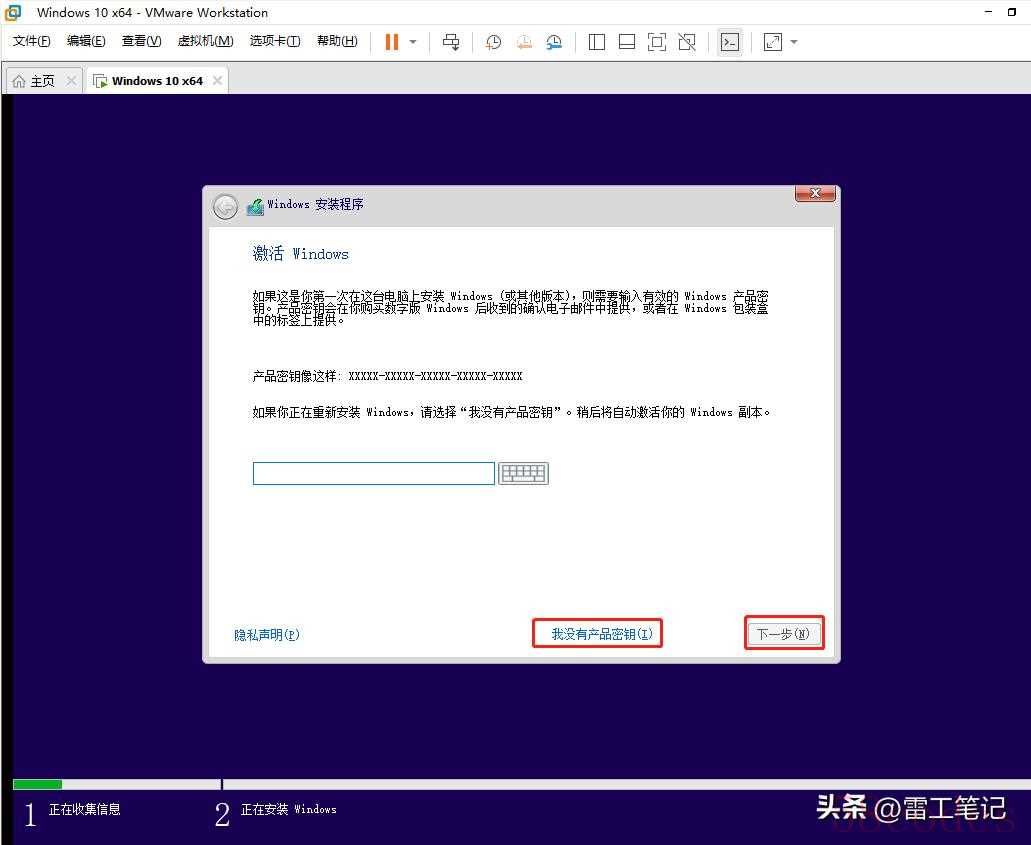Open the dropdown arrow beside the pause icon

click(413, 42)
